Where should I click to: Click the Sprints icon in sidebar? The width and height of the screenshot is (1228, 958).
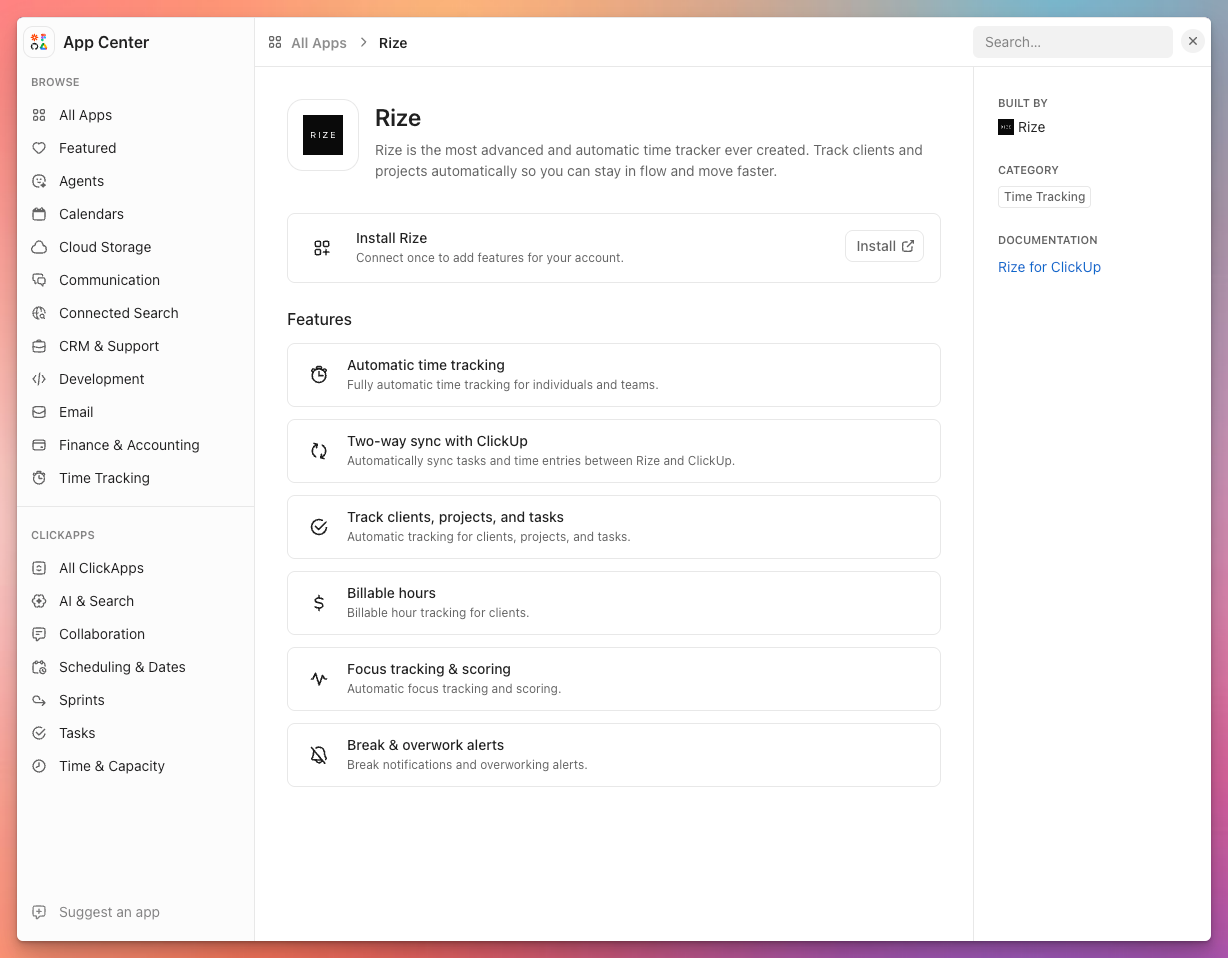(x=39, y=700)
